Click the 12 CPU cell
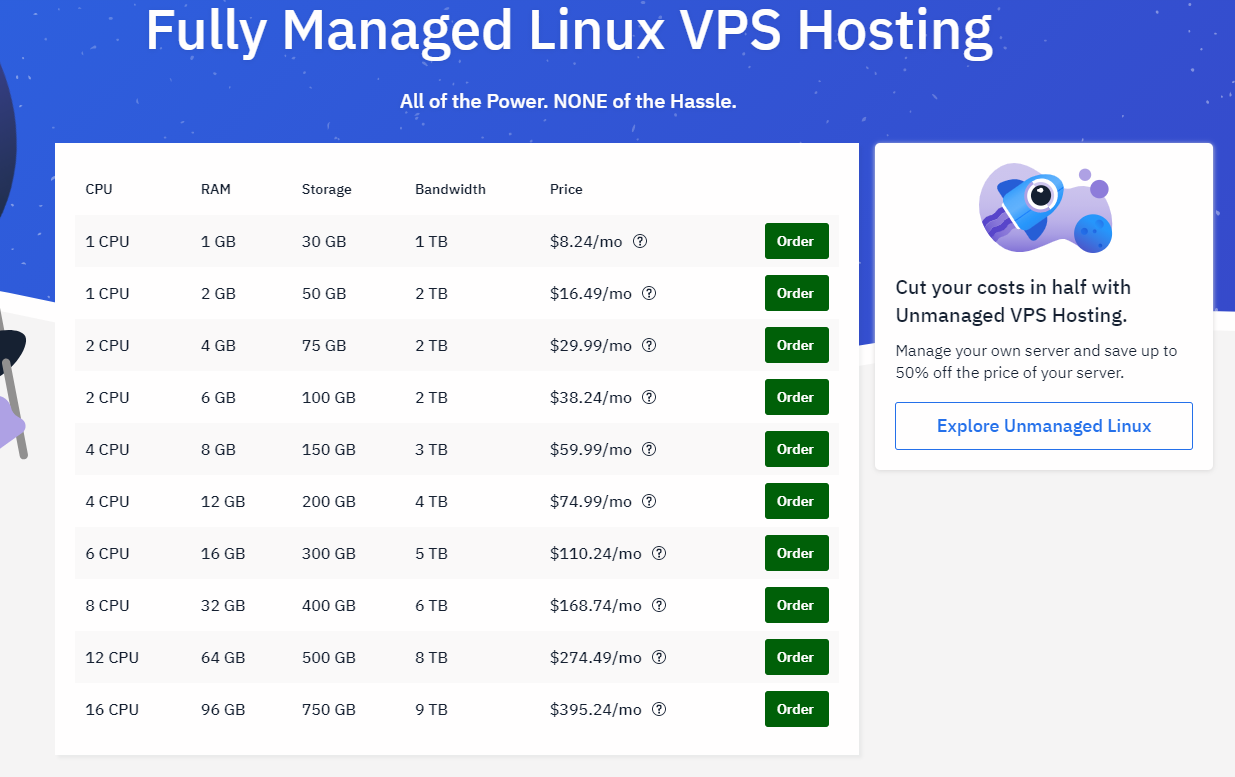The image size is (1235, 777). point(112,657)
